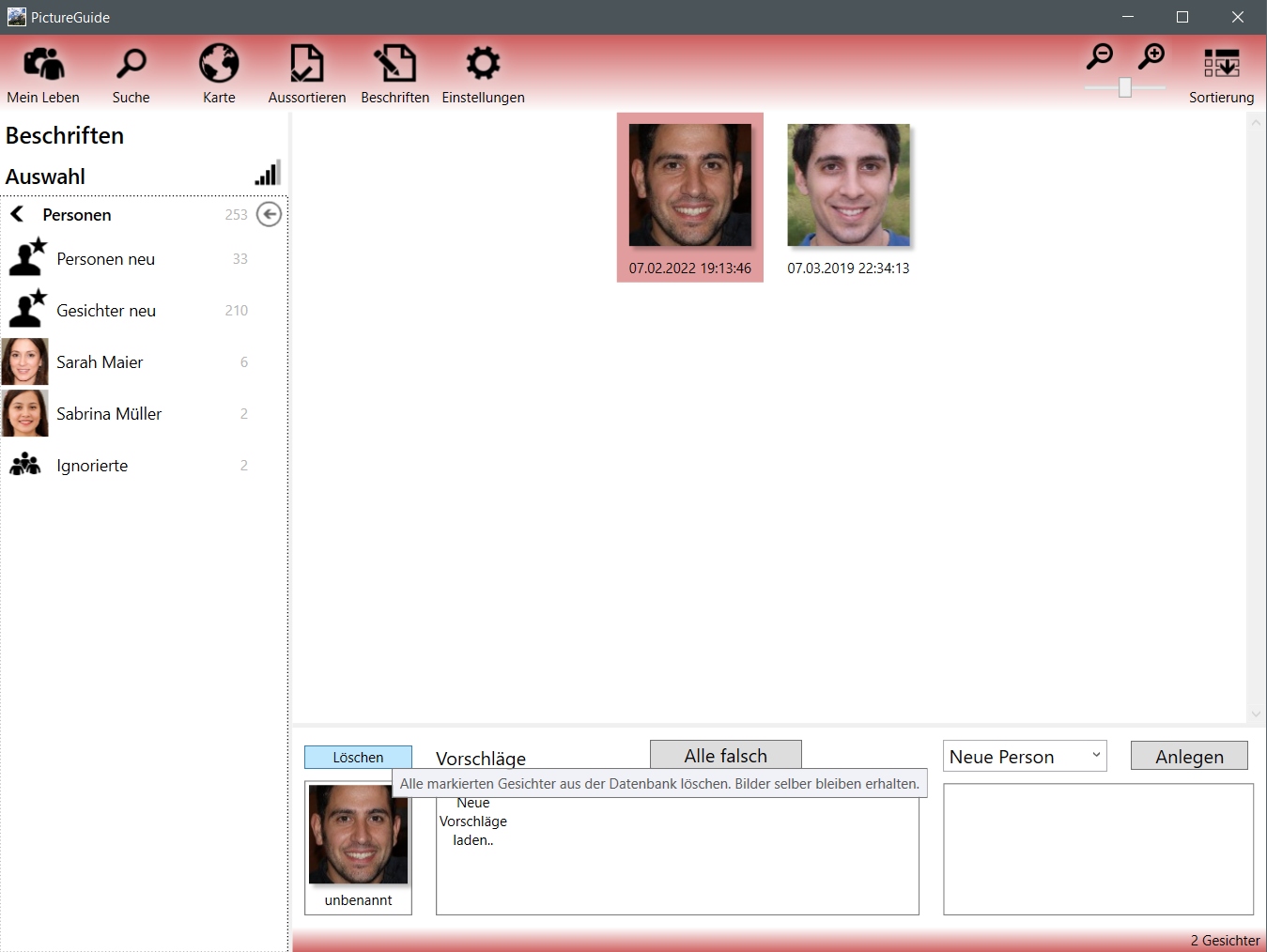The image size is (1267, 952).
Task: Click the empty box below Neue Person
Action: point(1098,849)
